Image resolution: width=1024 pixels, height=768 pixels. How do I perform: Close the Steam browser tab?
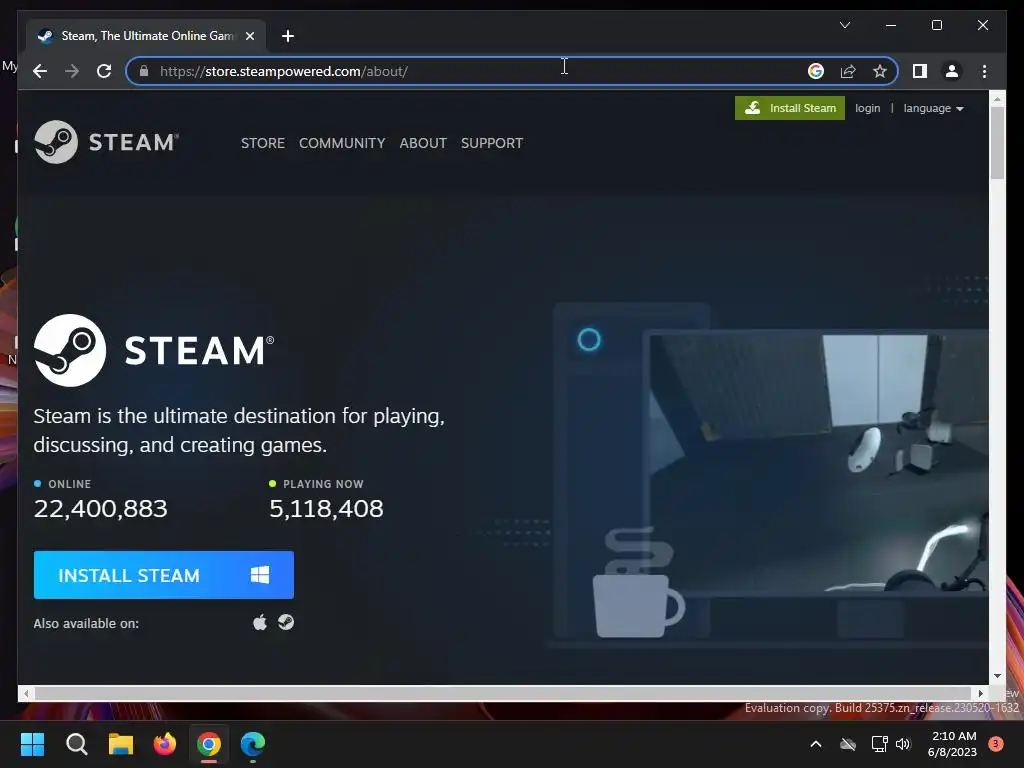(x=249, y=36)
